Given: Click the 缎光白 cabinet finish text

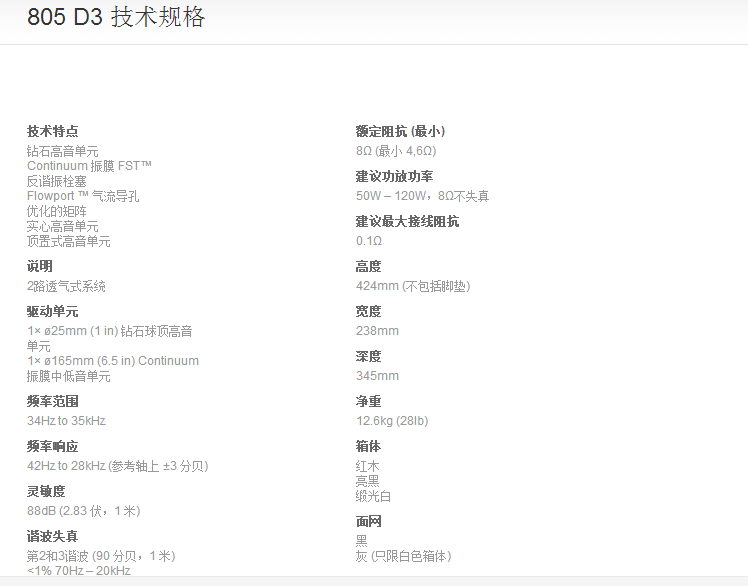Looking at the screenshot, I should pos(374,496).
